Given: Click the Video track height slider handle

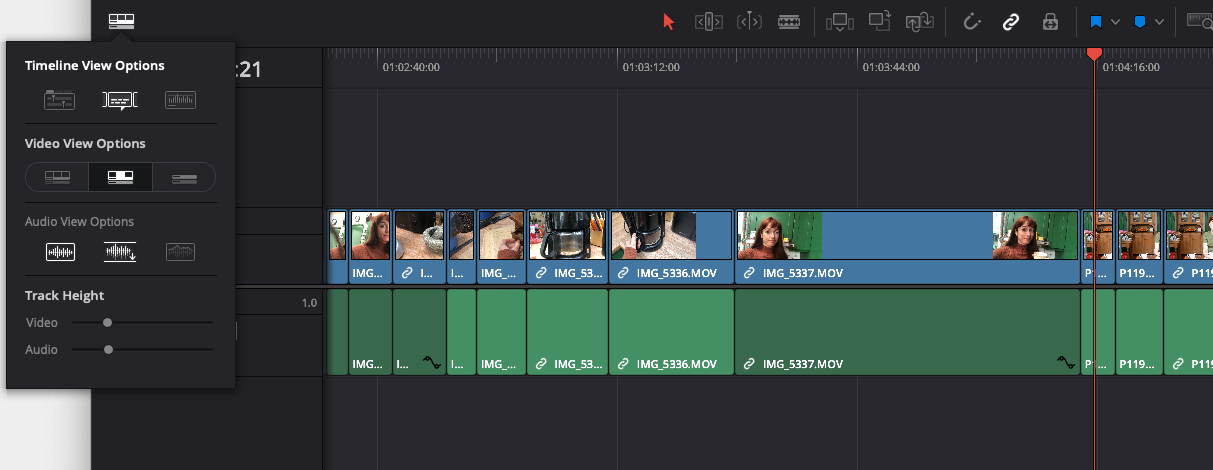Looking at the screenshot, I should [107, 322].
